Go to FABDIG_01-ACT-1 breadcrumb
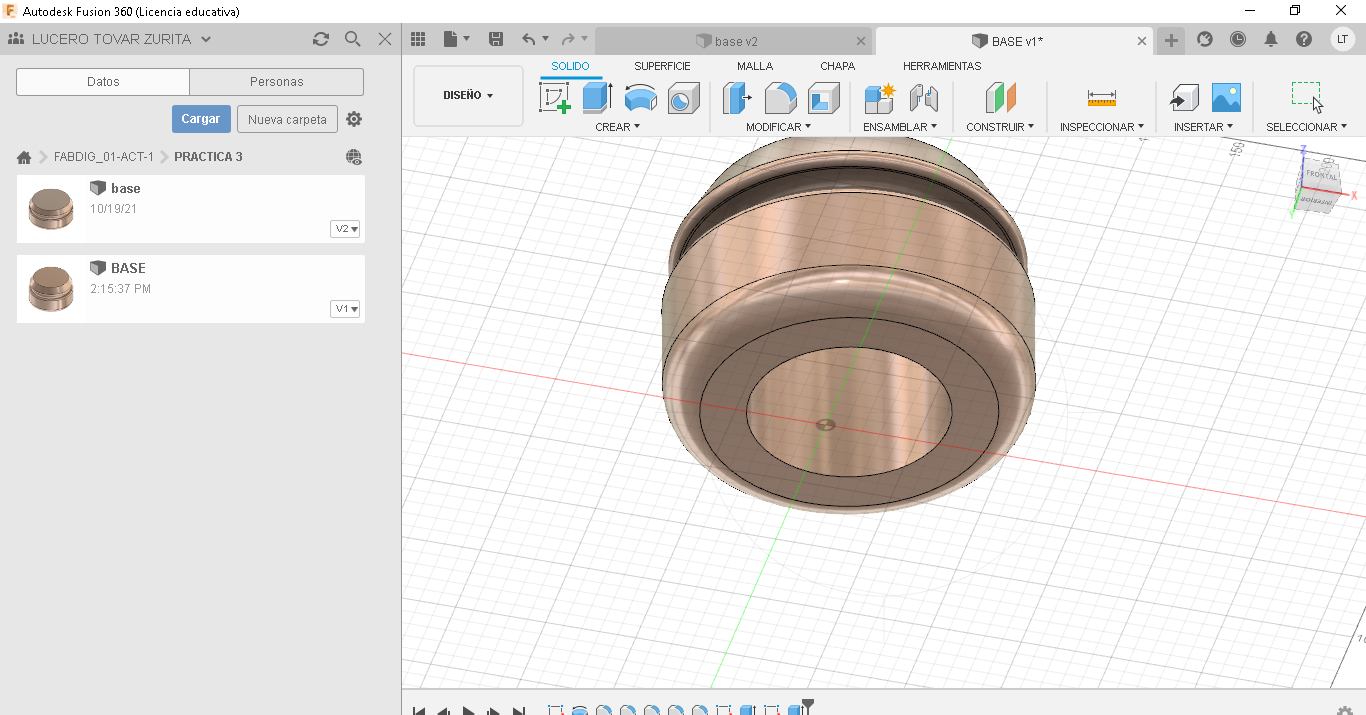 104,157
